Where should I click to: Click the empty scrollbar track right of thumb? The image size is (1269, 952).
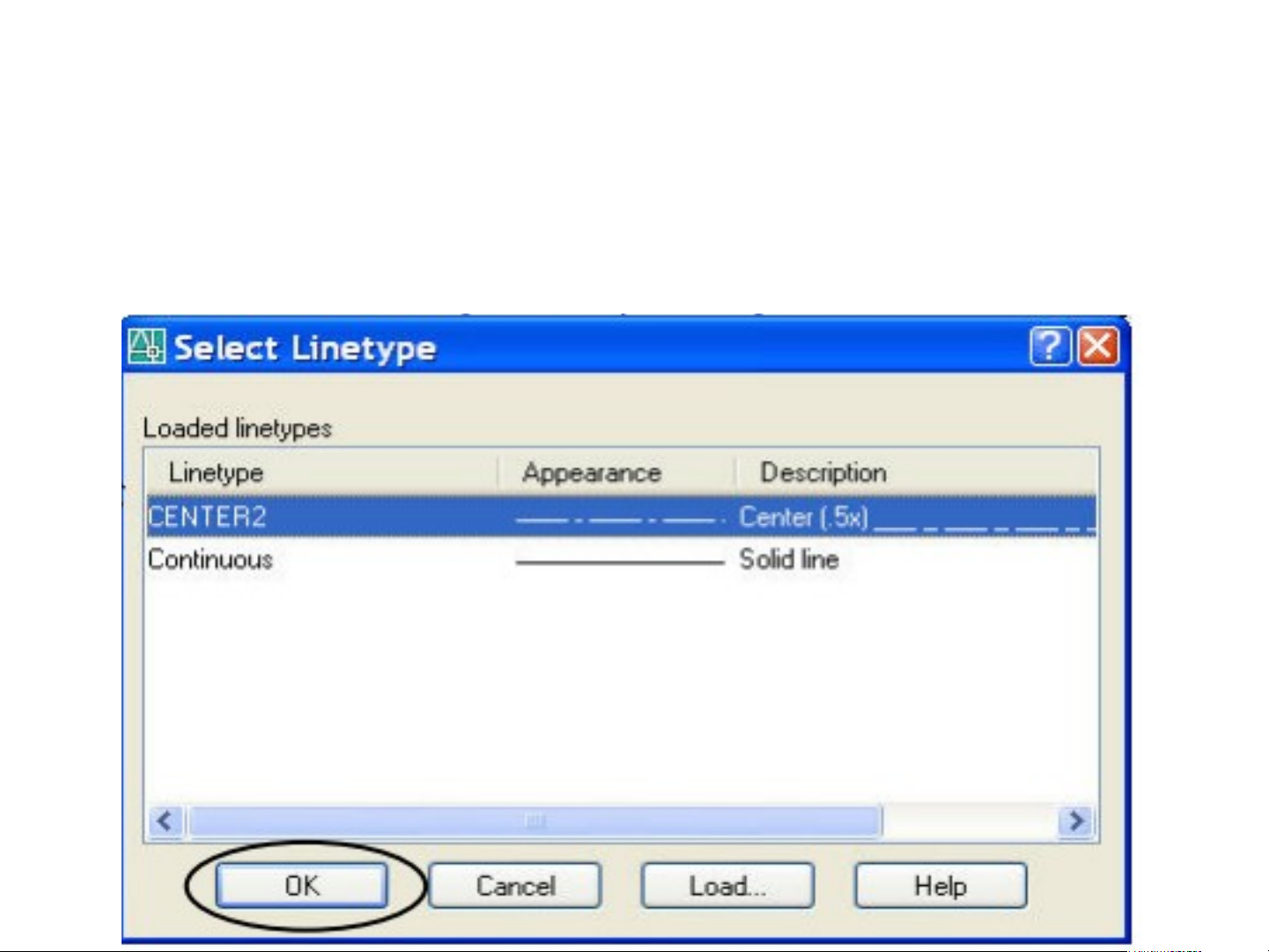pos(969,822)
